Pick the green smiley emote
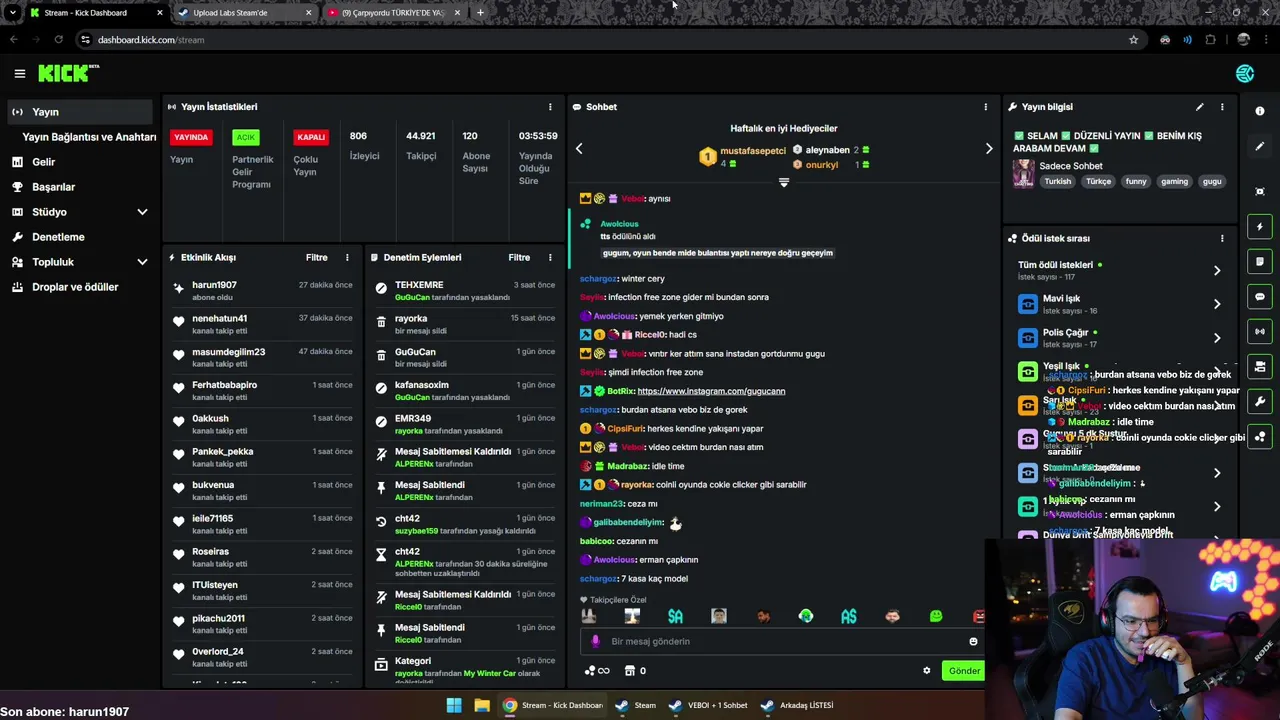Image resolution: width=1280 pixels, height=720 pixels. [x=936, y=617]
